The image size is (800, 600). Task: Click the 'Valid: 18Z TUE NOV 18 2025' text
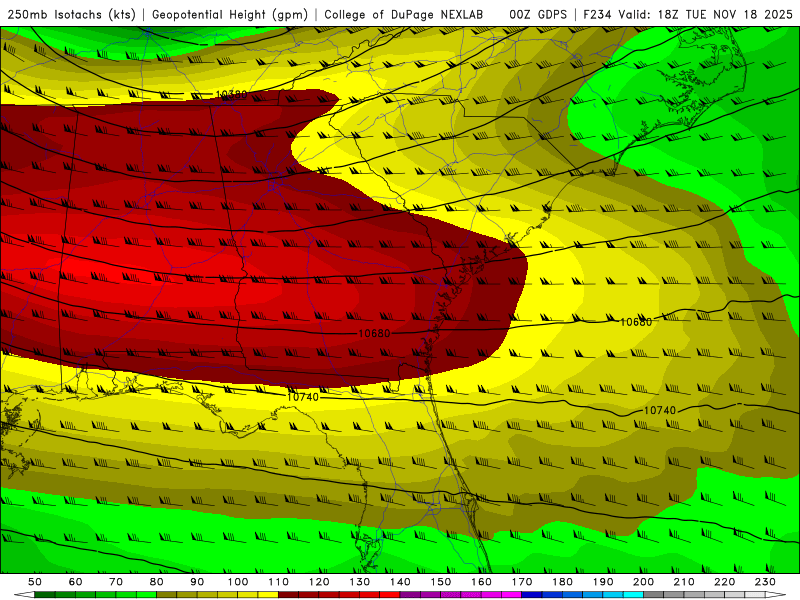706,14
